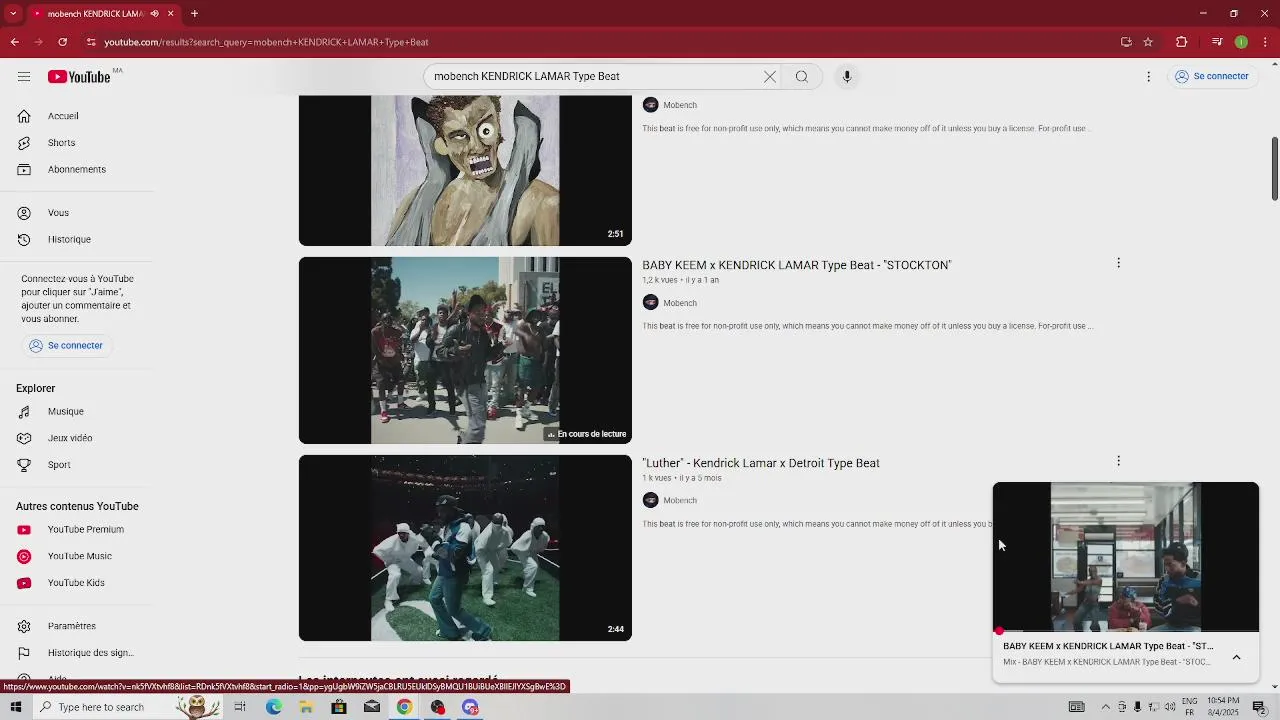
Task: View site information icon in address bar
Action: click(91, 42)
